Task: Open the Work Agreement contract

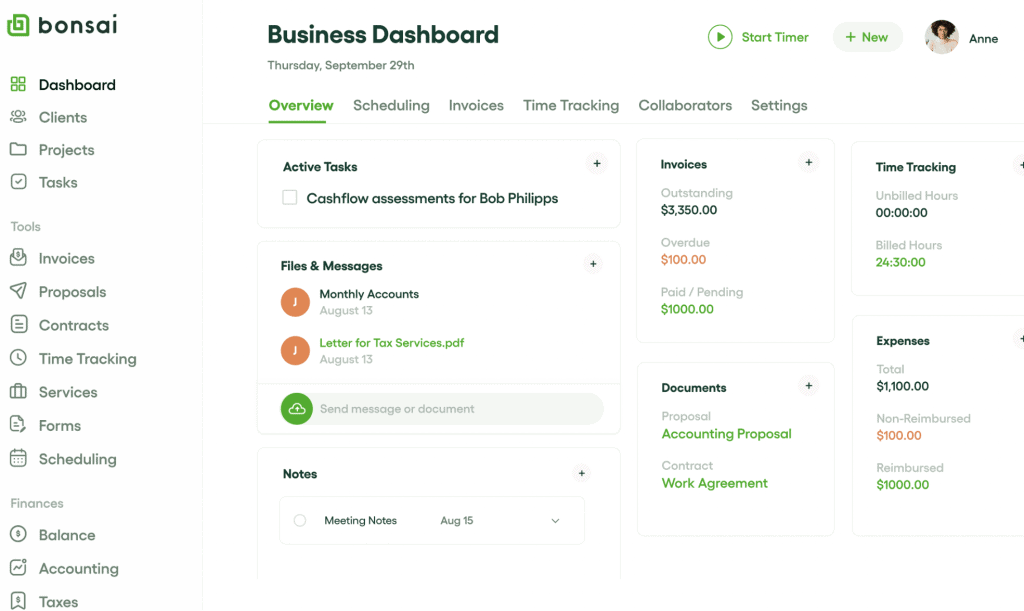Action: click(714, 483)
